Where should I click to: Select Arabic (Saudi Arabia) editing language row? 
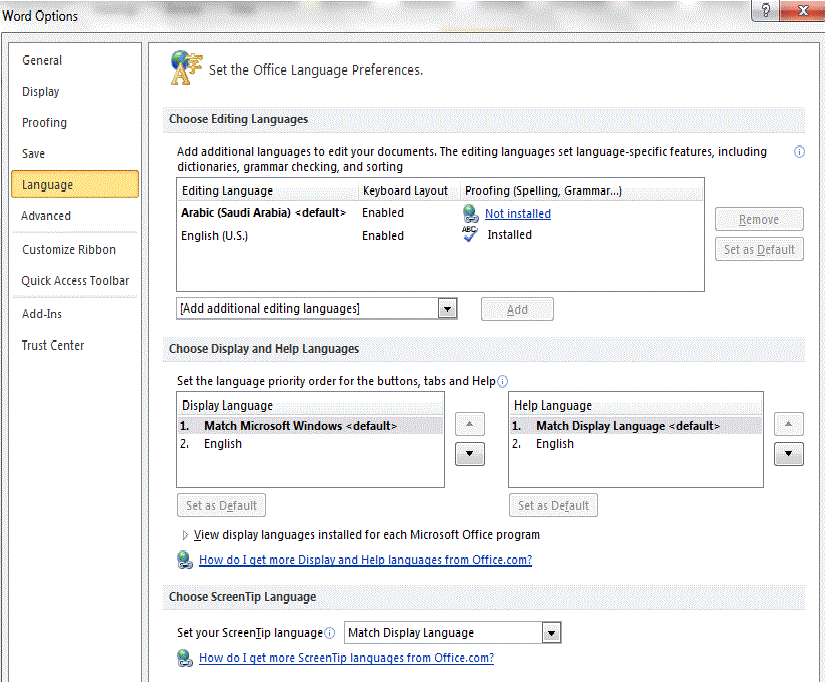point(440,213)
